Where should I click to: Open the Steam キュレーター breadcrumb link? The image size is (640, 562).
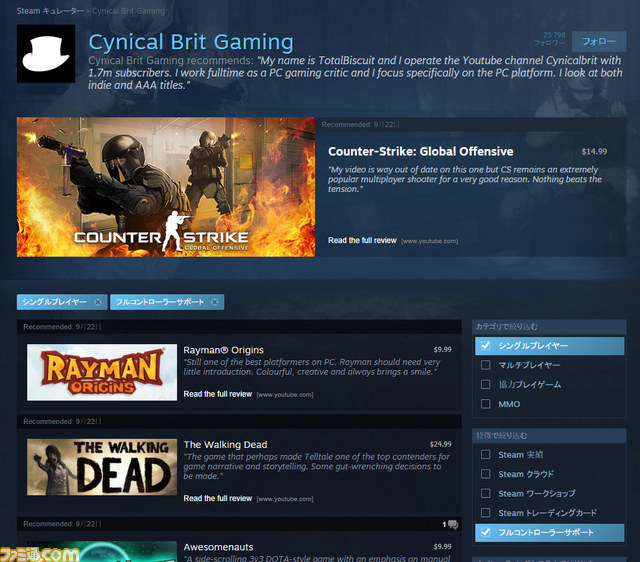(x=50, y=11)
